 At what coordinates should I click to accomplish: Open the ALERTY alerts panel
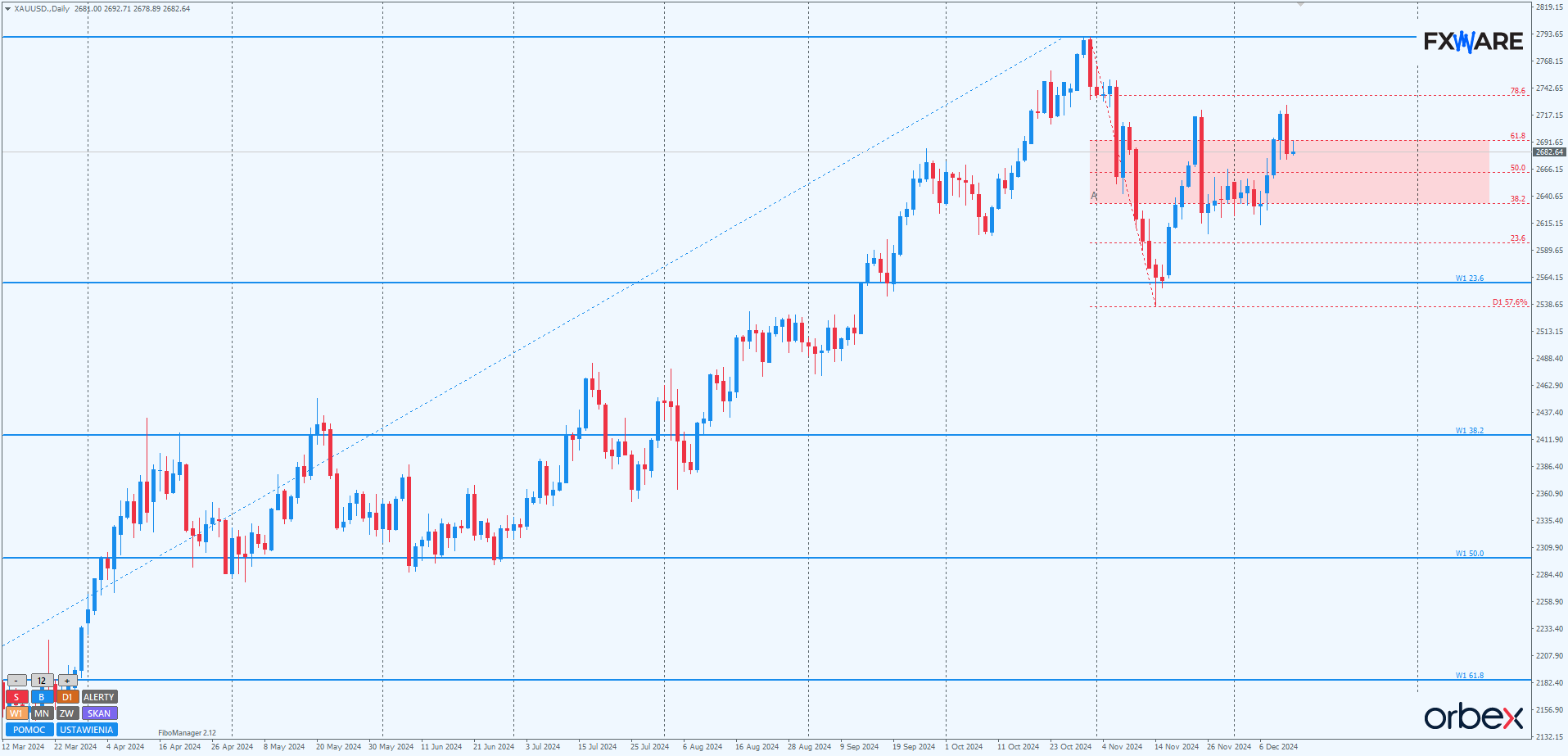pos(99,697)
